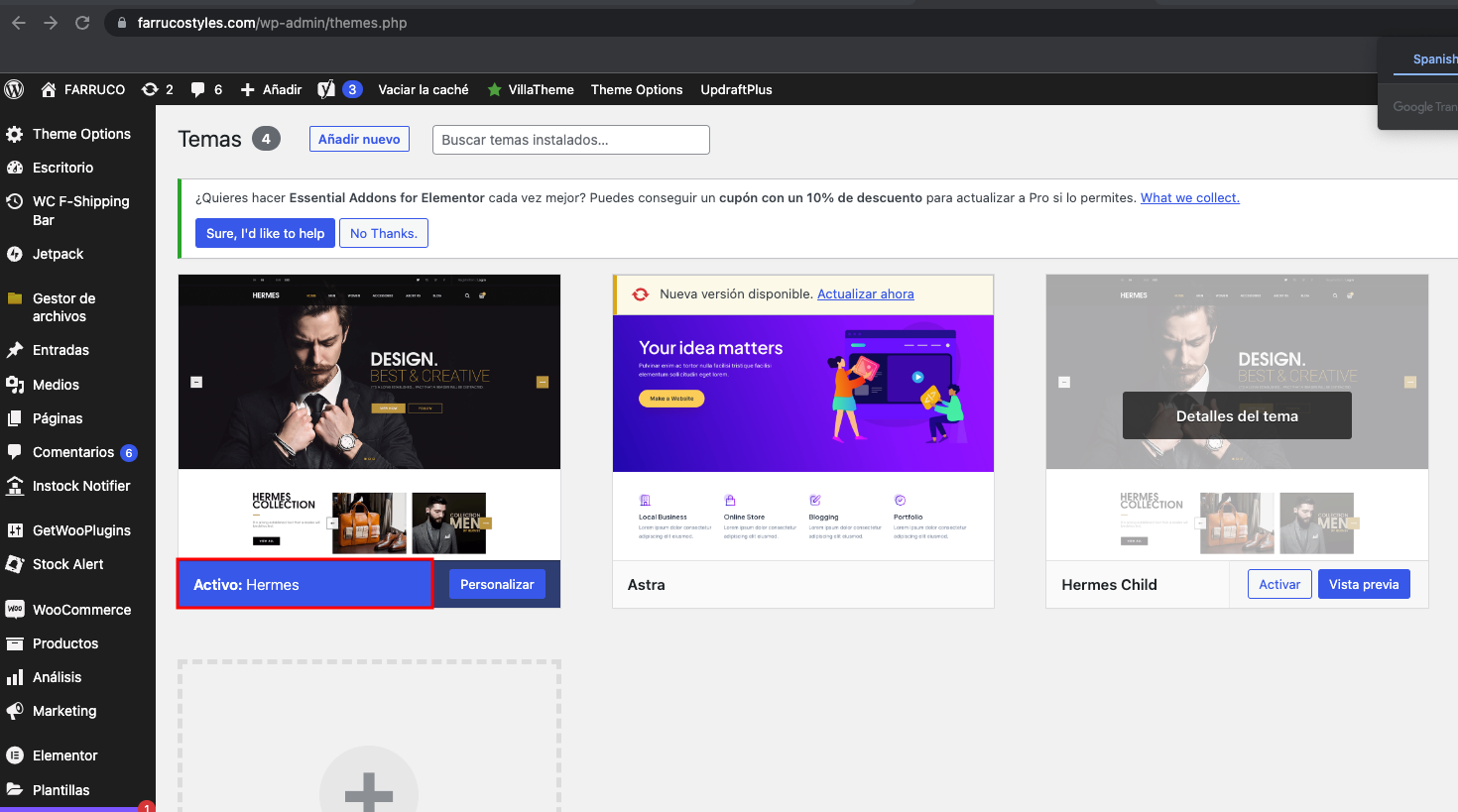
Task: Open the Añadir menu label in the admin bar
Action: 283,89
